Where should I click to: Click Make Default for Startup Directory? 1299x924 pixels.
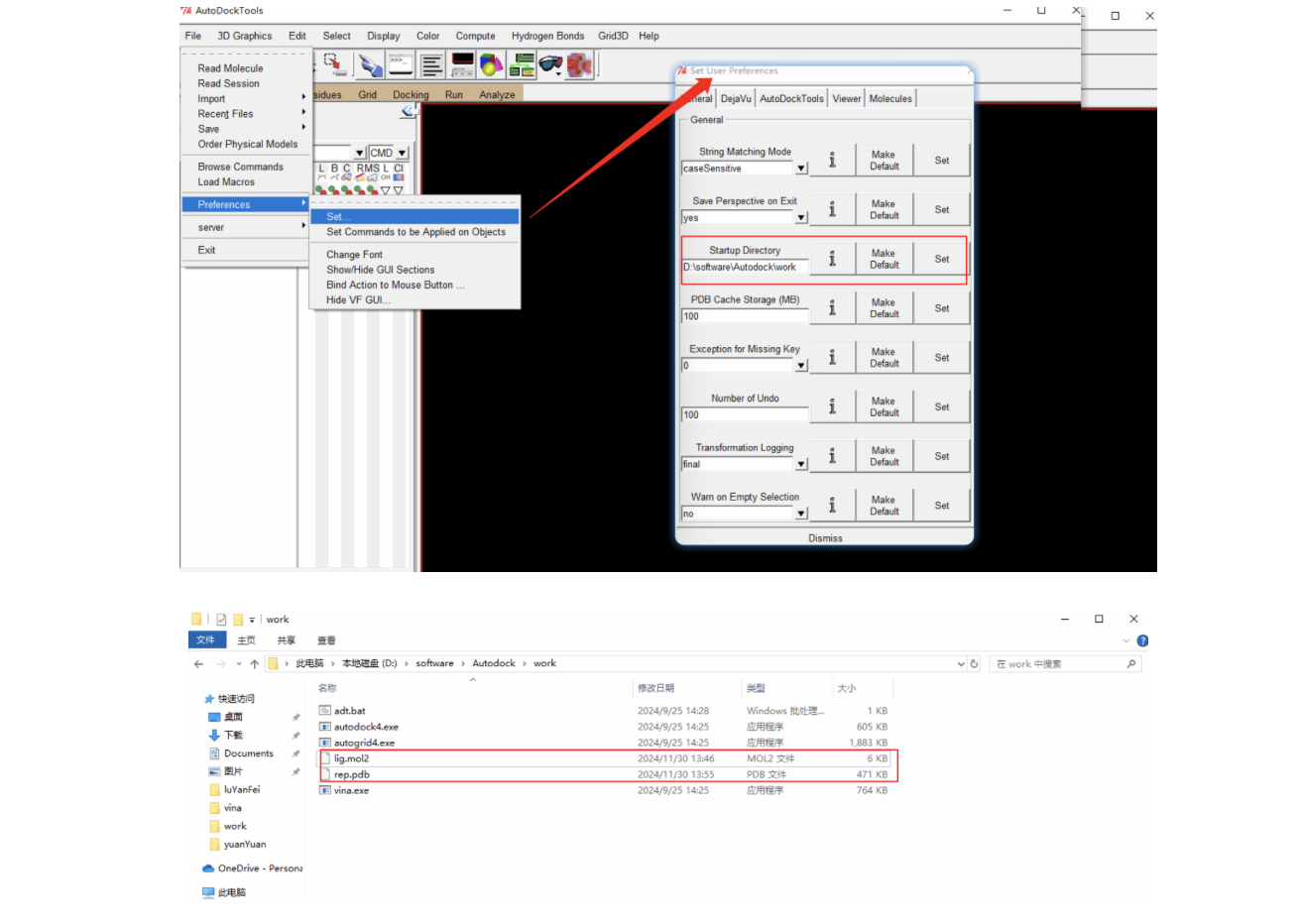click(x=885, y=259)
